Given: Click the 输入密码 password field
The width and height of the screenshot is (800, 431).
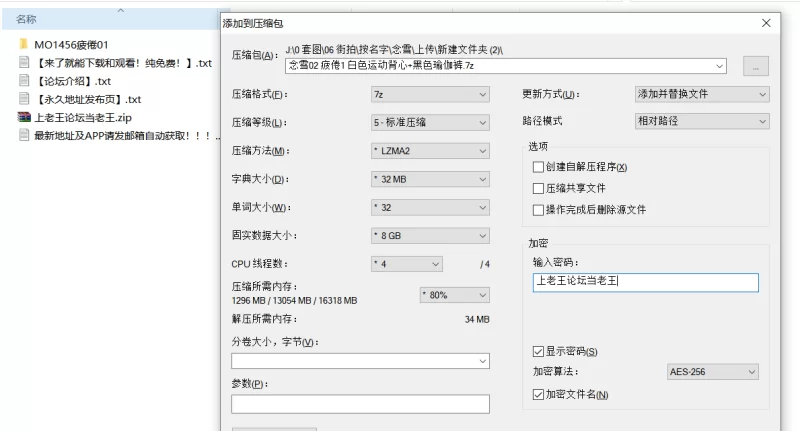Looking at the screenshot, I should click(x=644, y=282).
